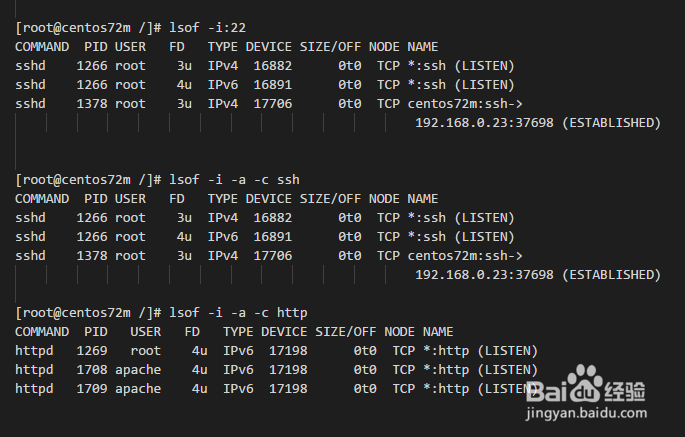Click the first 'centos72m:ssh->' entry
This screenshot has height=437, width=685.
(x=465, y=104)
